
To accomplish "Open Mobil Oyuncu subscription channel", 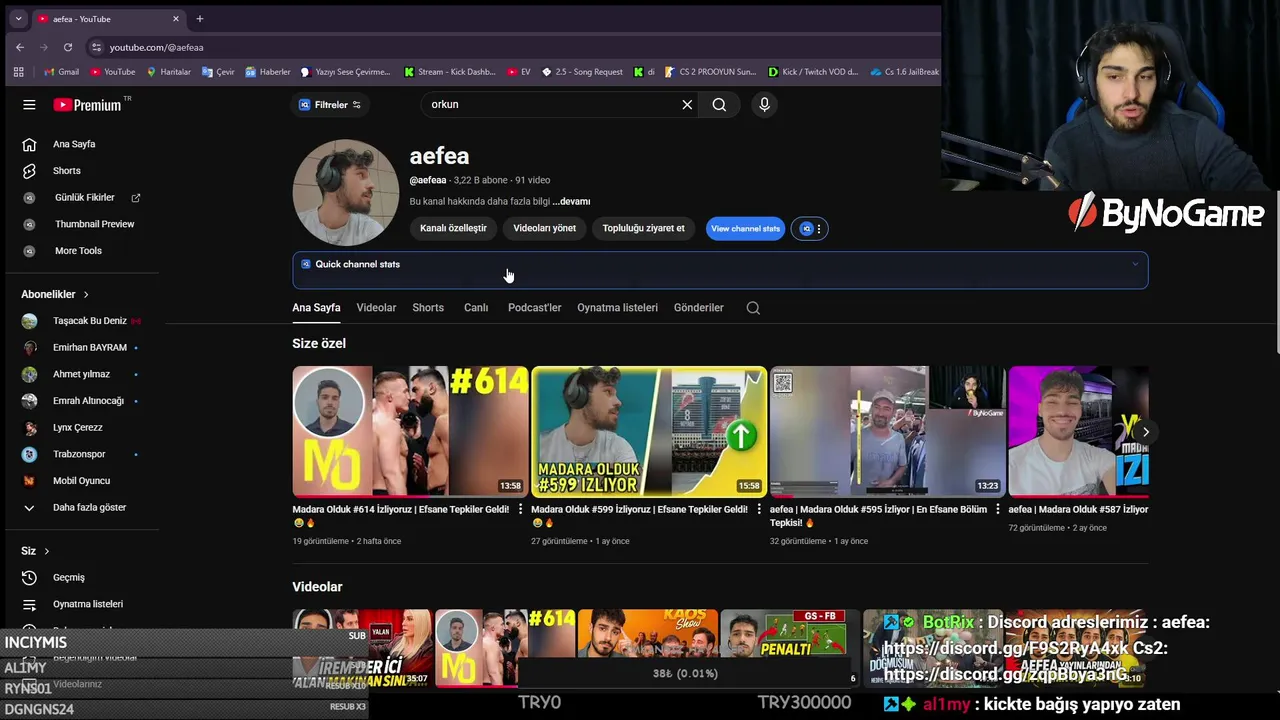I will click(x=82, y=481).
